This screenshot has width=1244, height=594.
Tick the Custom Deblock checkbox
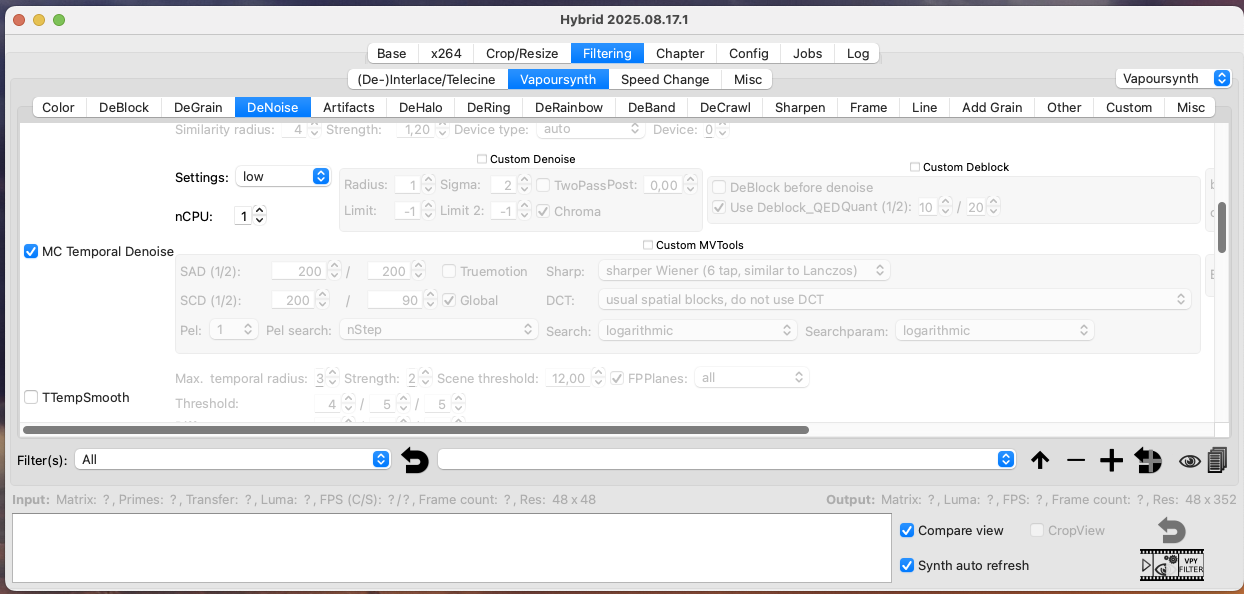pyautogui.click(x=915, y=167)
